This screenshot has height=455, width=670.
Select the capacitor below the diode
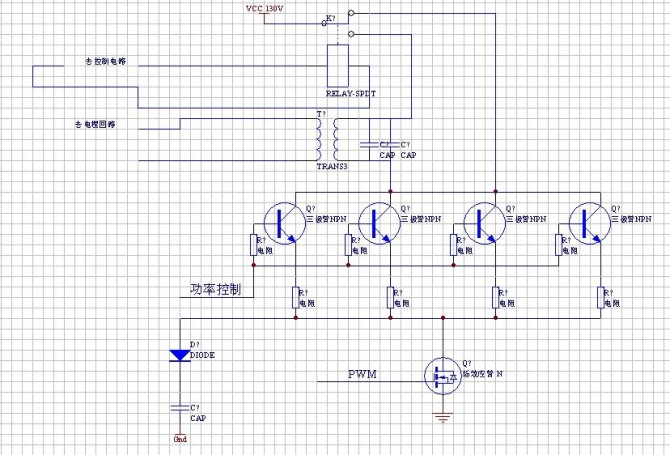[180, 408]
